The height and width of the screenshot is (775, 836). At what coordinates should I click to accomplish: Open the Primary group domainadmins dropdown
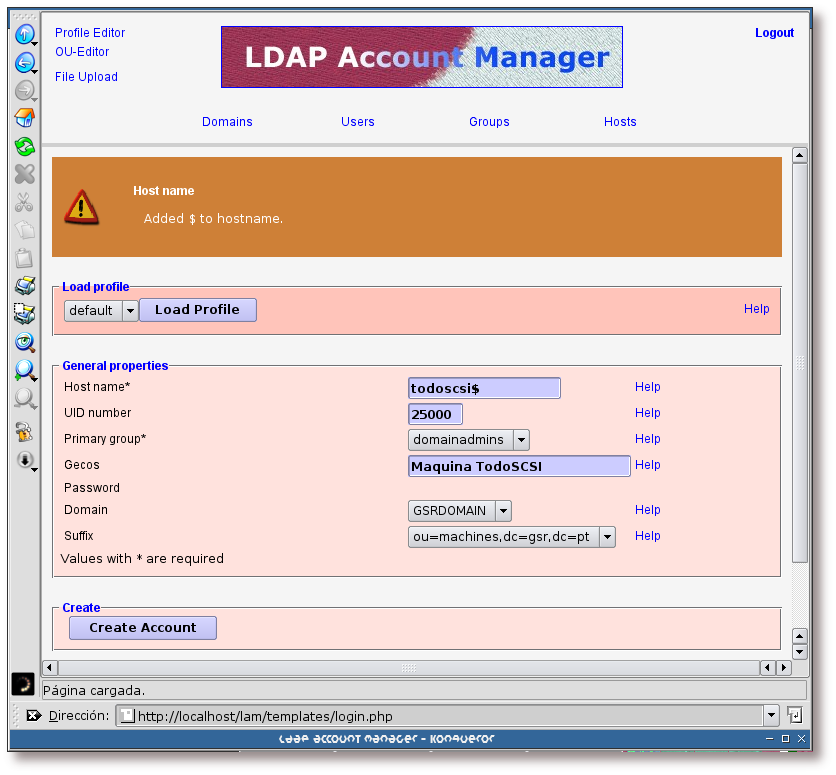tap(521, 440)
